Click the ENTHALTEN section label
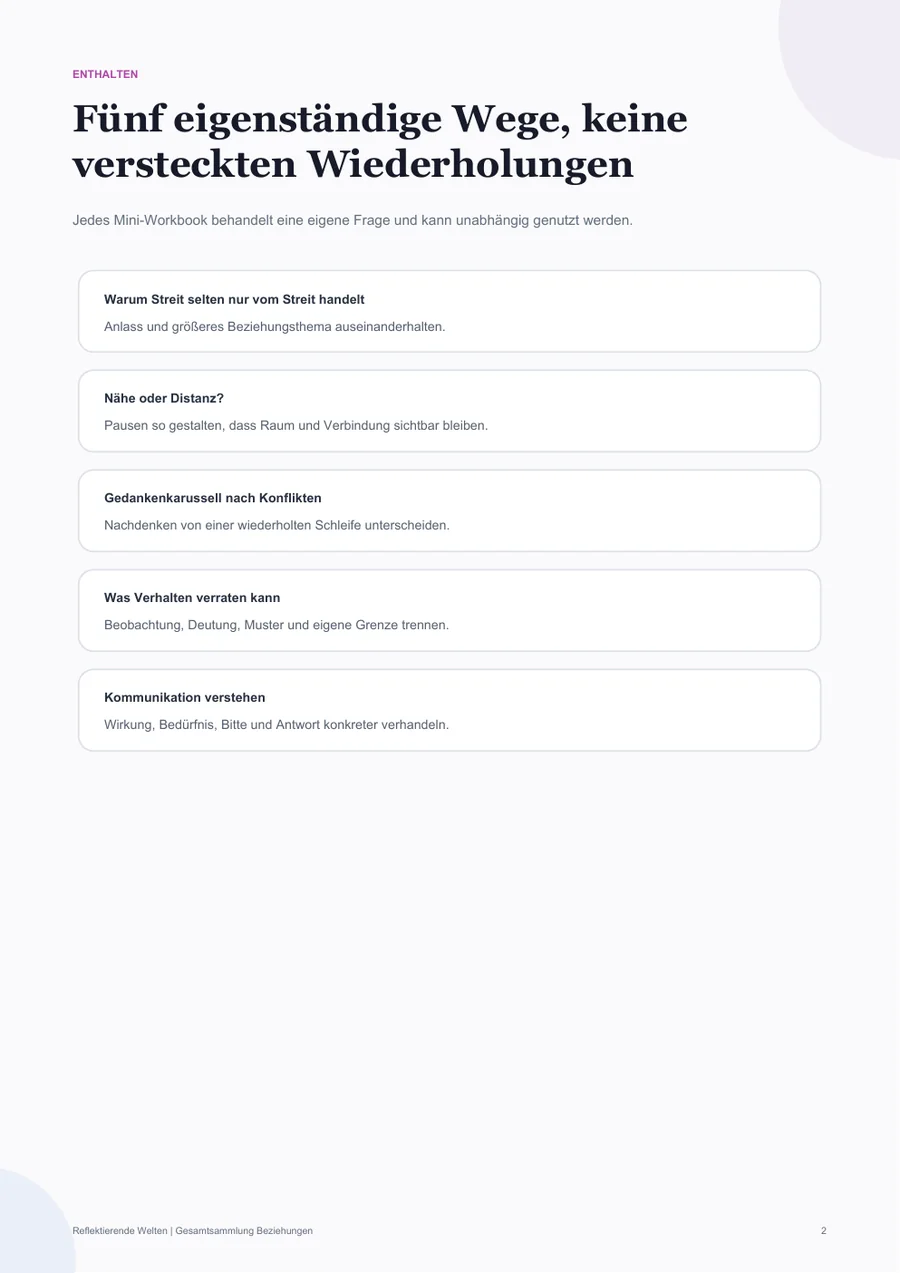The width and height of the screenshot is (900, 1273). click(x=105, y=75)
